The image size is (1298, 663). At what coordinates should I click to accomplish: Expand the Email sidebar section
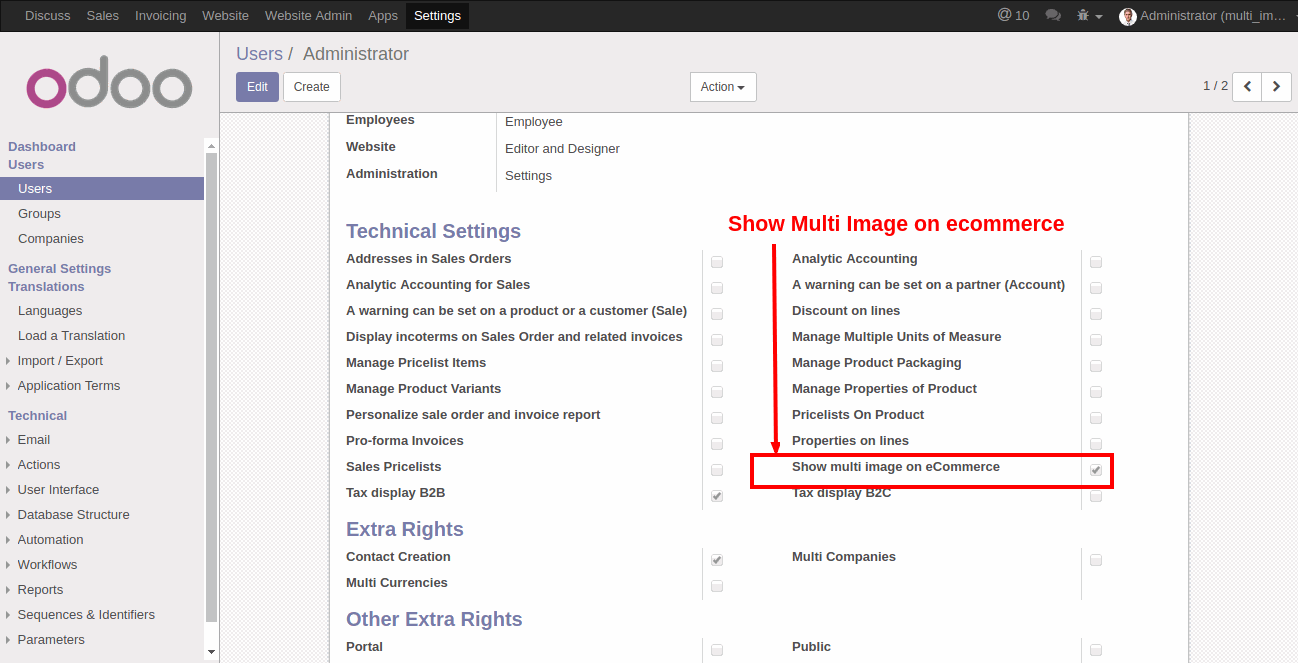[34, 440]
